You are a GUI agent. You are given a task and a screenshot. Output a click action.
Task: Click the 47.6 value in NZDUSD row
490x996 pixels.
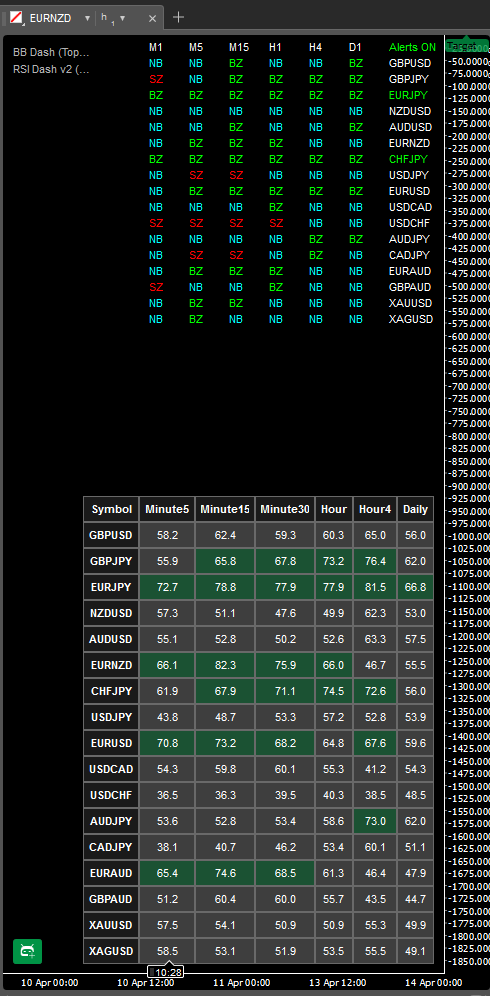click(285, 614)
